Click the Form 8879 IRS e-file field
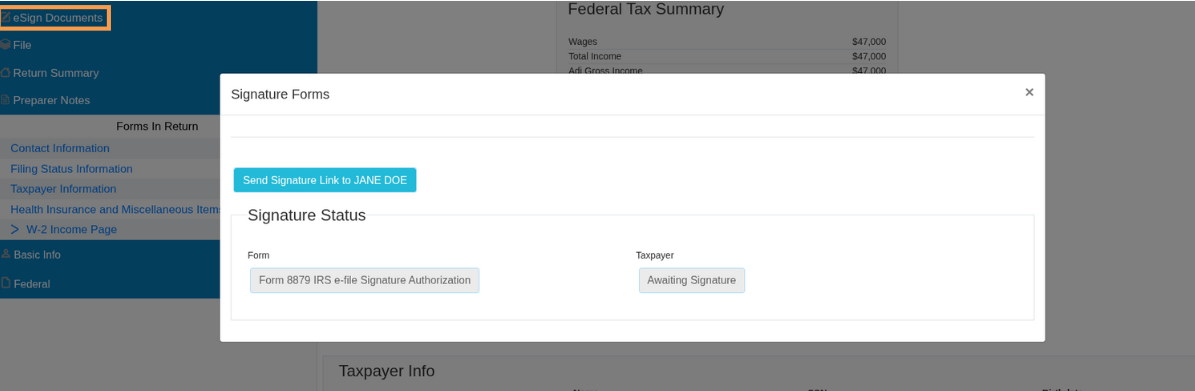The width and height of the screenshot is (1195, 391). tap(364, 280)
